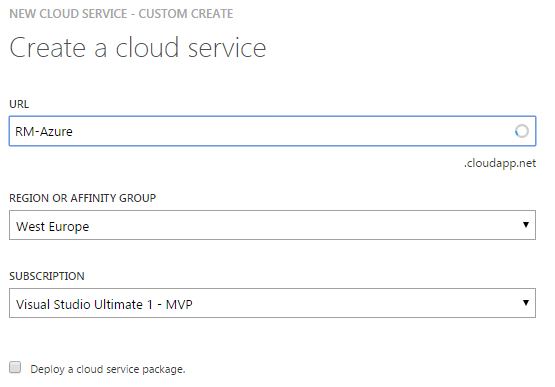
Task: Click the URL input field containing RM-Azure
Action: [x=272, y=131]
